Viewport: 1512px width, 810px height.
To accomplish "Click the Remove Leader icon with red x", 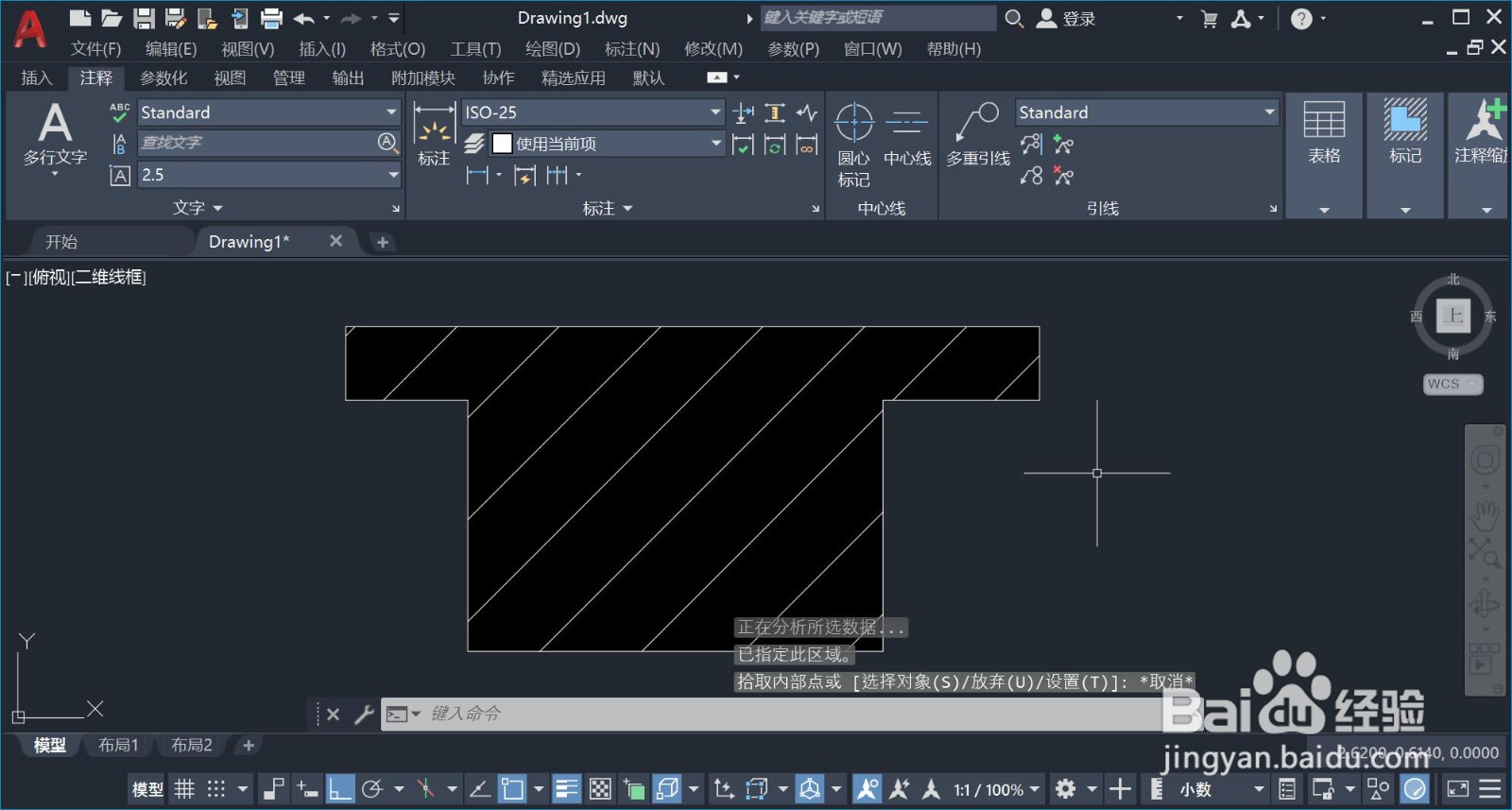I will [x=1064, y=176].
